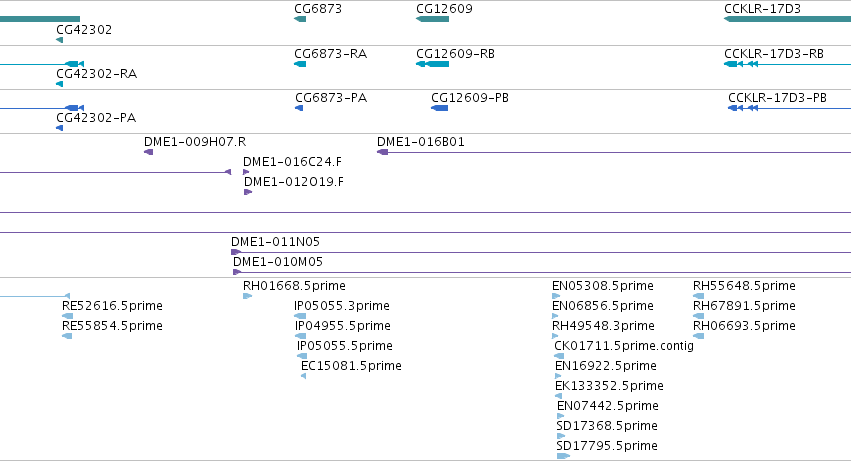The image size is (851, 461).
Task: Select the DME1-010M05 clone line
Action: pos(542,272)
